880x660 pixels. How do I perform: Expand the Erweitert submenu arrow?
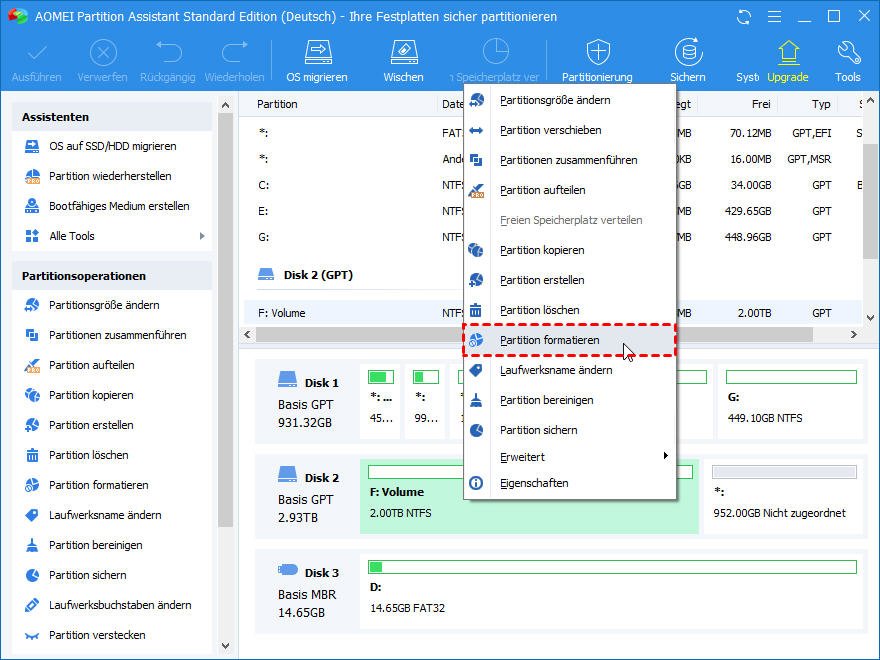[x=666, y=456]
